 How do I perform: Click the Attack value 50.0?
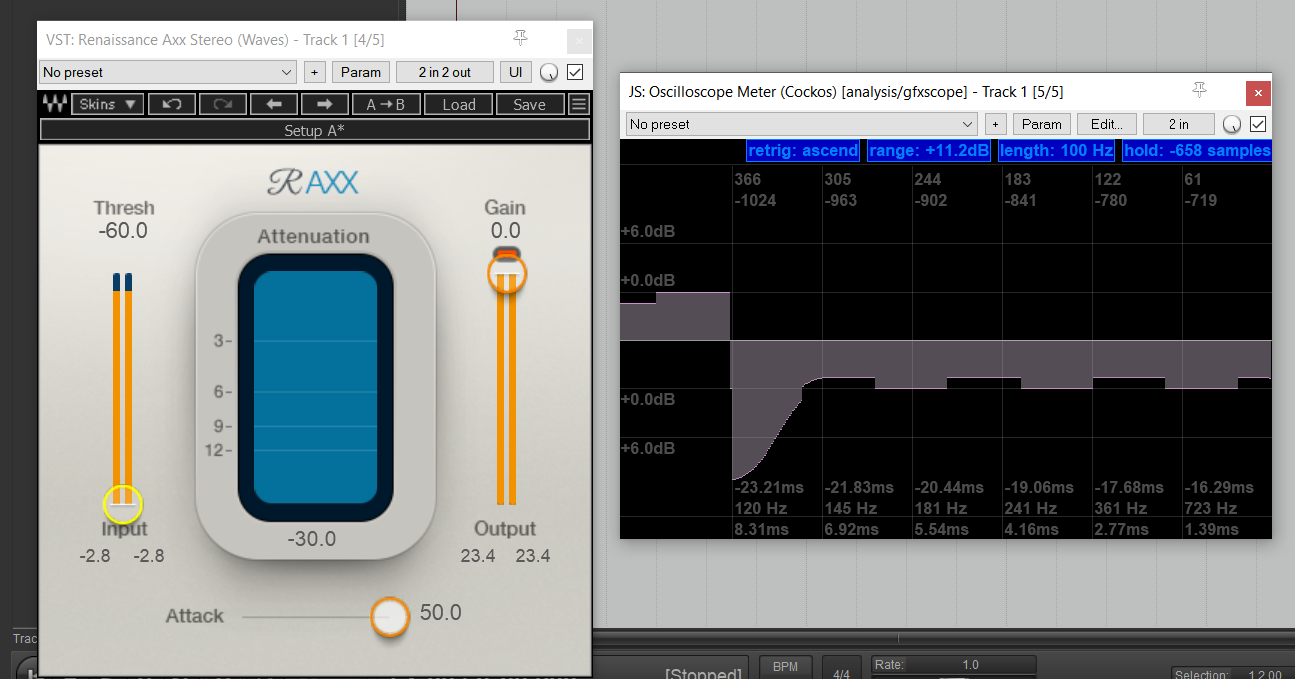441,612
